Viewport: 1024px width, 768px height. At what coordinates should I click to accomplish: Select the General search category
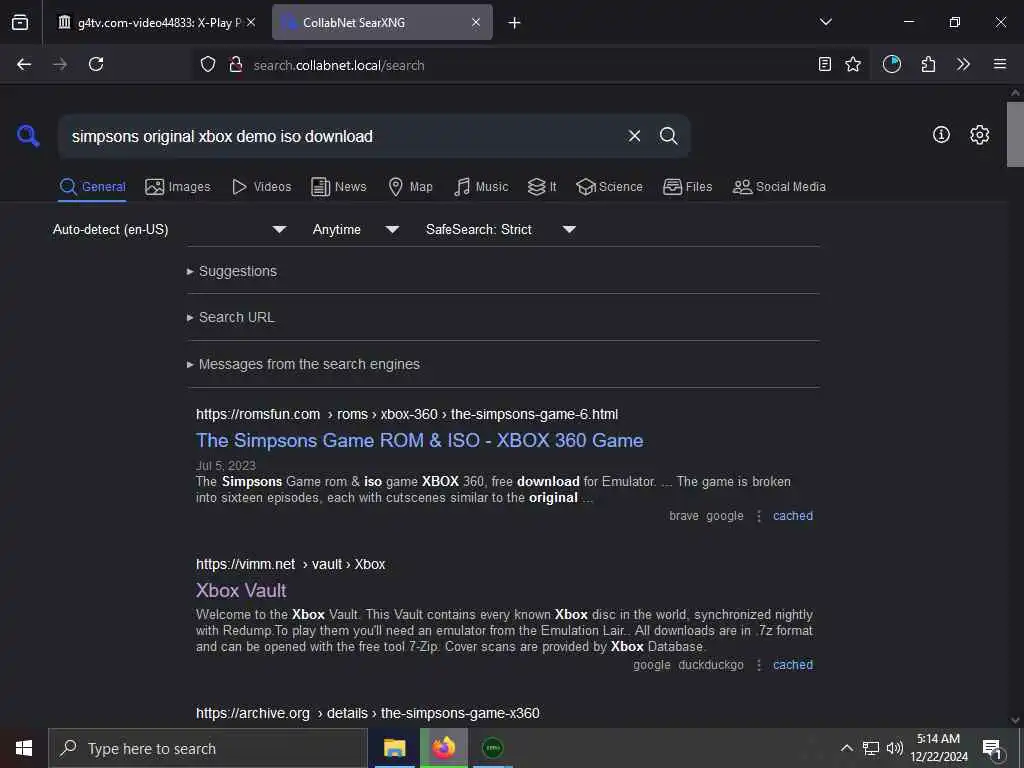(x=92, y=187)
